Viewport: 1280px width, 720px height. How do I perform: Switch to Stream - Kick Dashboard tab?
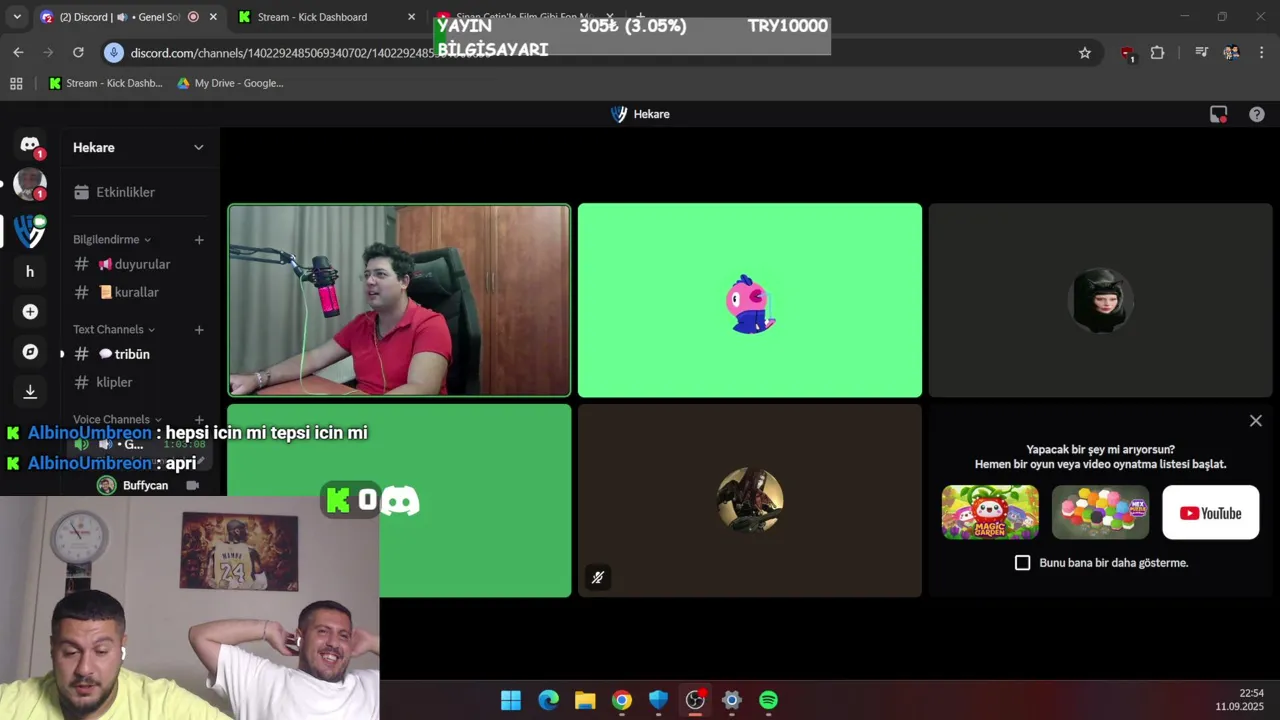point(326,17)
